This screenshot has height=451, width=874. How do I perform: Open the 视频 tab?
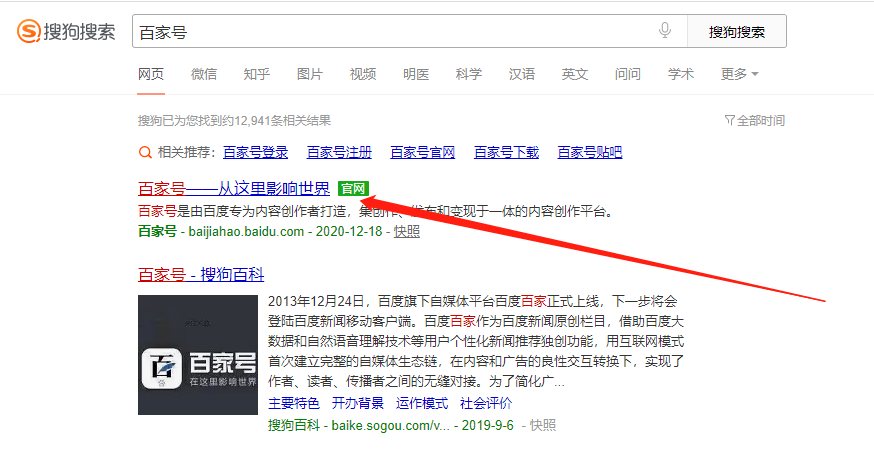[363, 74]
